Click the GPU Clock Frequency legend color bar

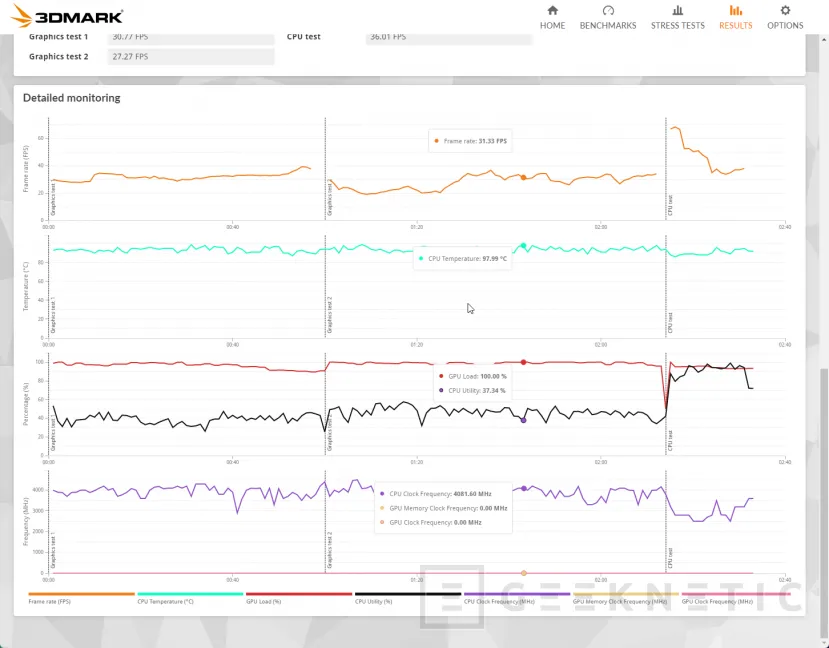pyautogui.click(x=735, y=594)
